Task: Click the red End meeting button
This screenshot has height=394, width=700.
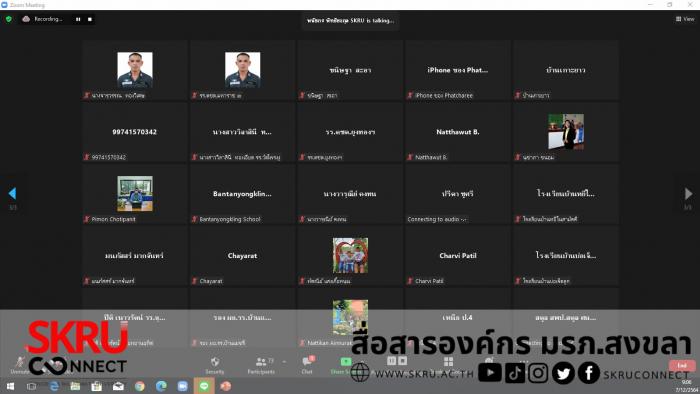Action: click(x=682, y=365)
